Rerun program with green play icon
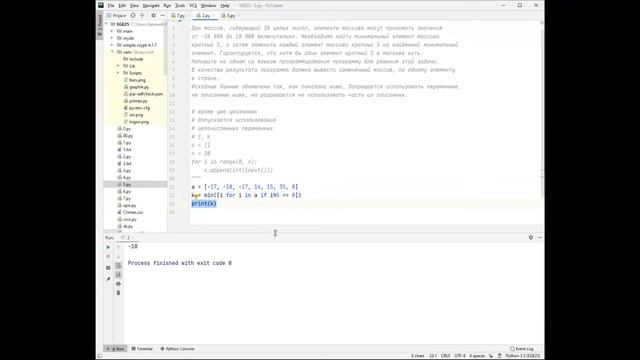 point(108,247)
